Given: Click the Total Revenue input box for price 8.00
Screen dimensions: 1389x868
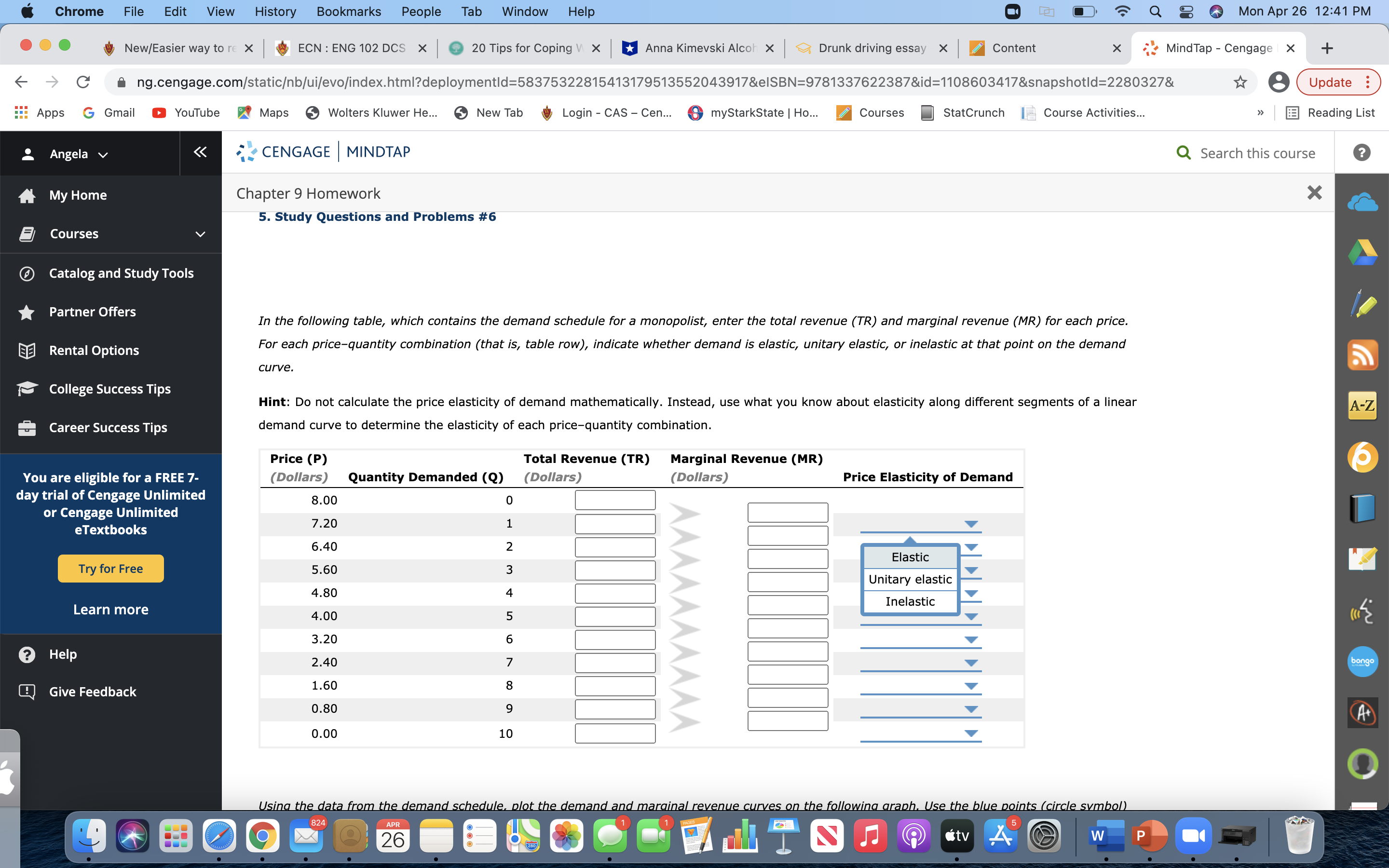Looking at the screenshot, I should (614, 500).
